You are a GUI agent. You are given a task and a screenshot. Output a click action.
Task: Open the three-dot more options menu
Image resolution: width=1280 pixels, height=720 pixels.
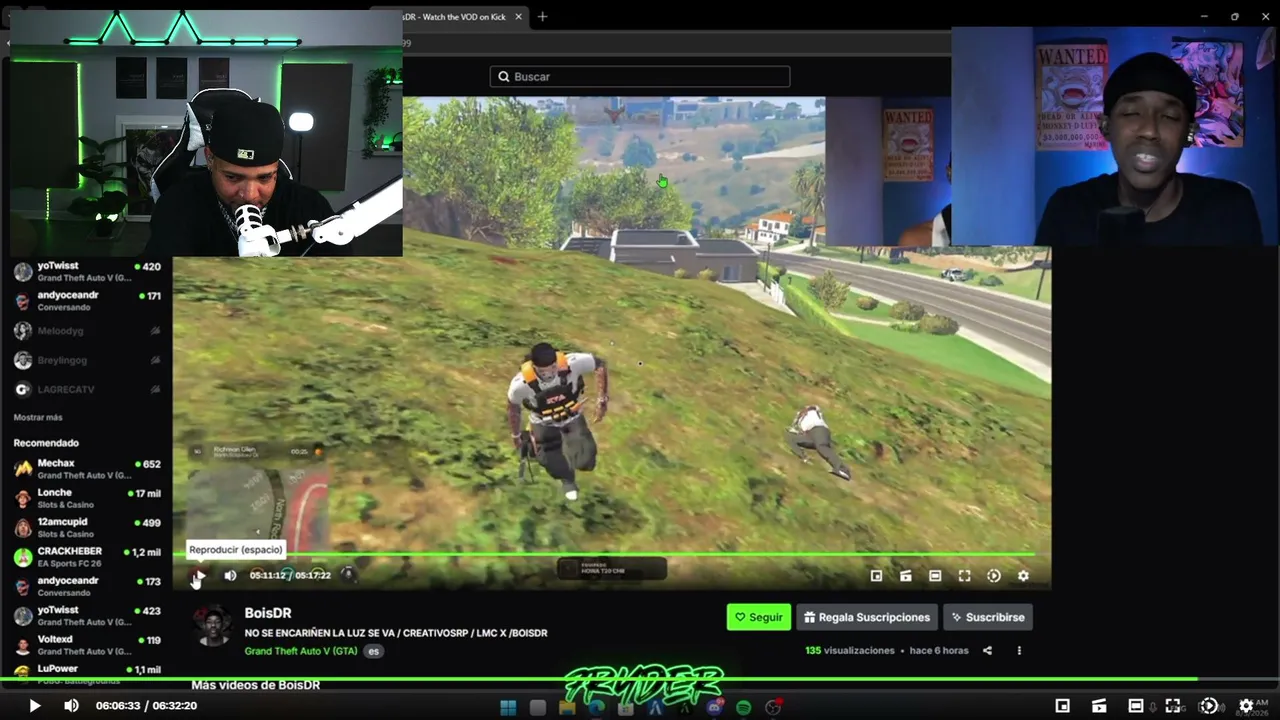pyautogui.click(x=1019, y=650)
